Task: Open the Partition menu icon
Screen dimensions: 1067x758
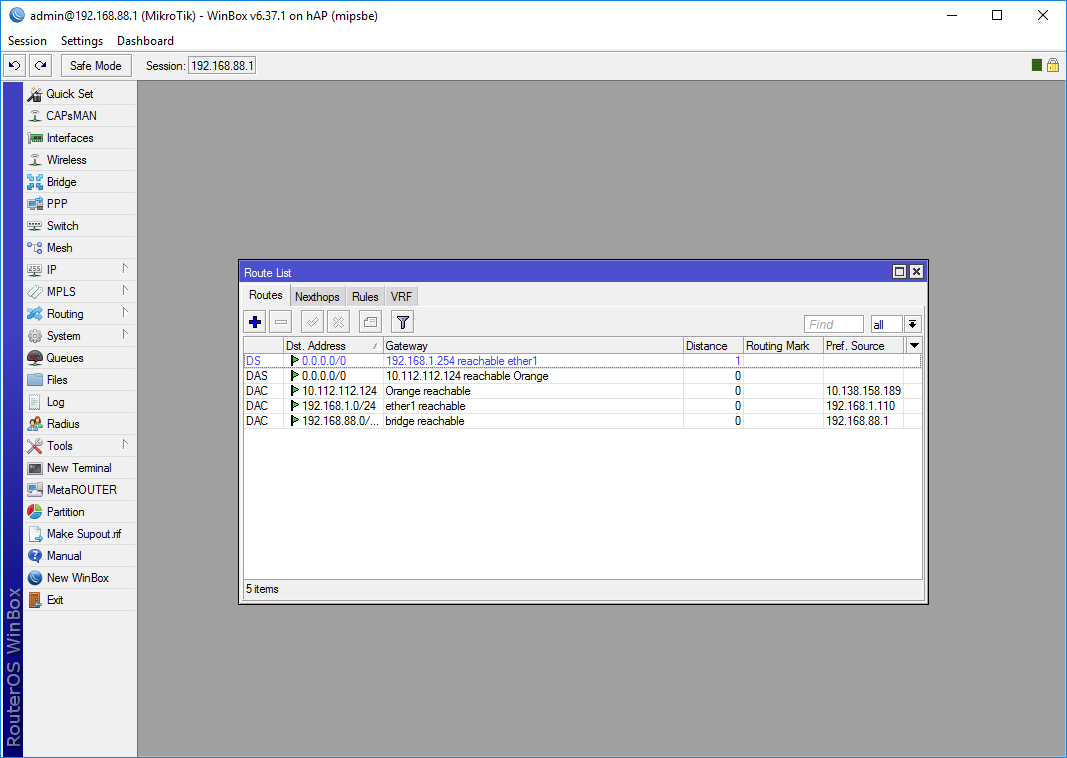Action: pyautogui.click(x=35, y=512)
